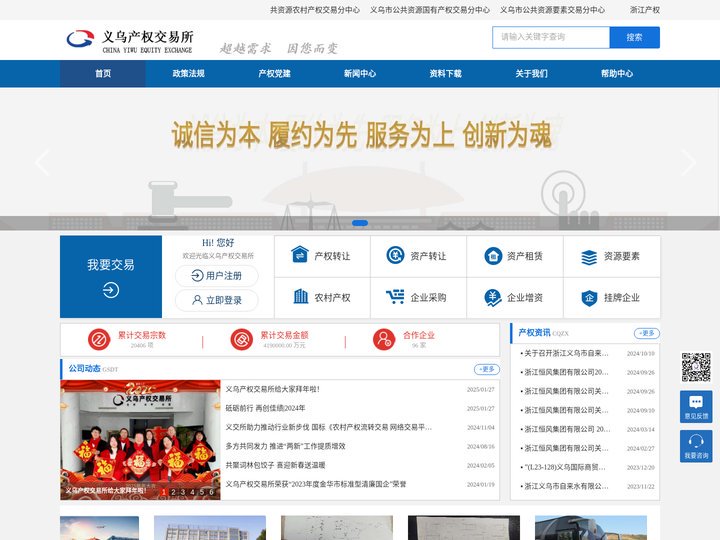Image resolution: width=720 pixels, height=540 pixels.
Task: Open news about 2023年度金华市标准型清廉国企
Action: click(316, 484)
